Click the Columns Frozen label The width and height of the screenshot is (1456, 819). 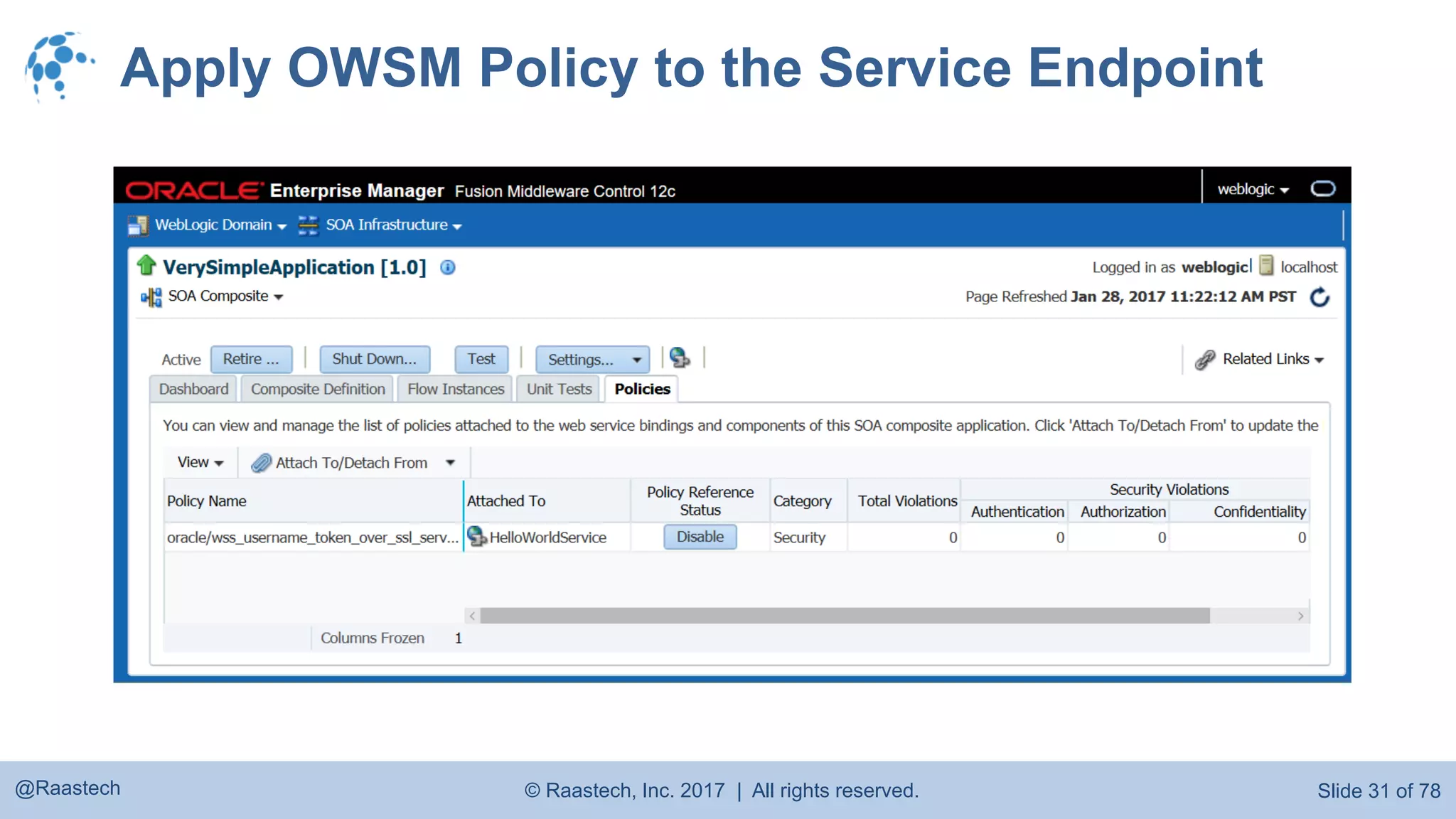pyautogui.click(x=373, y=638)
